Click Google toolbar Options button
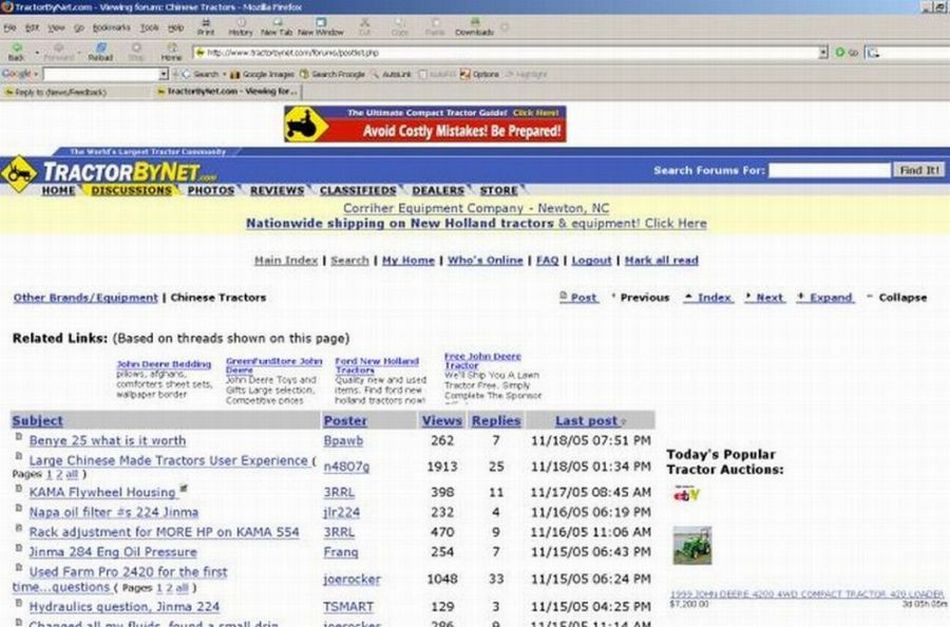 point(480,74)
